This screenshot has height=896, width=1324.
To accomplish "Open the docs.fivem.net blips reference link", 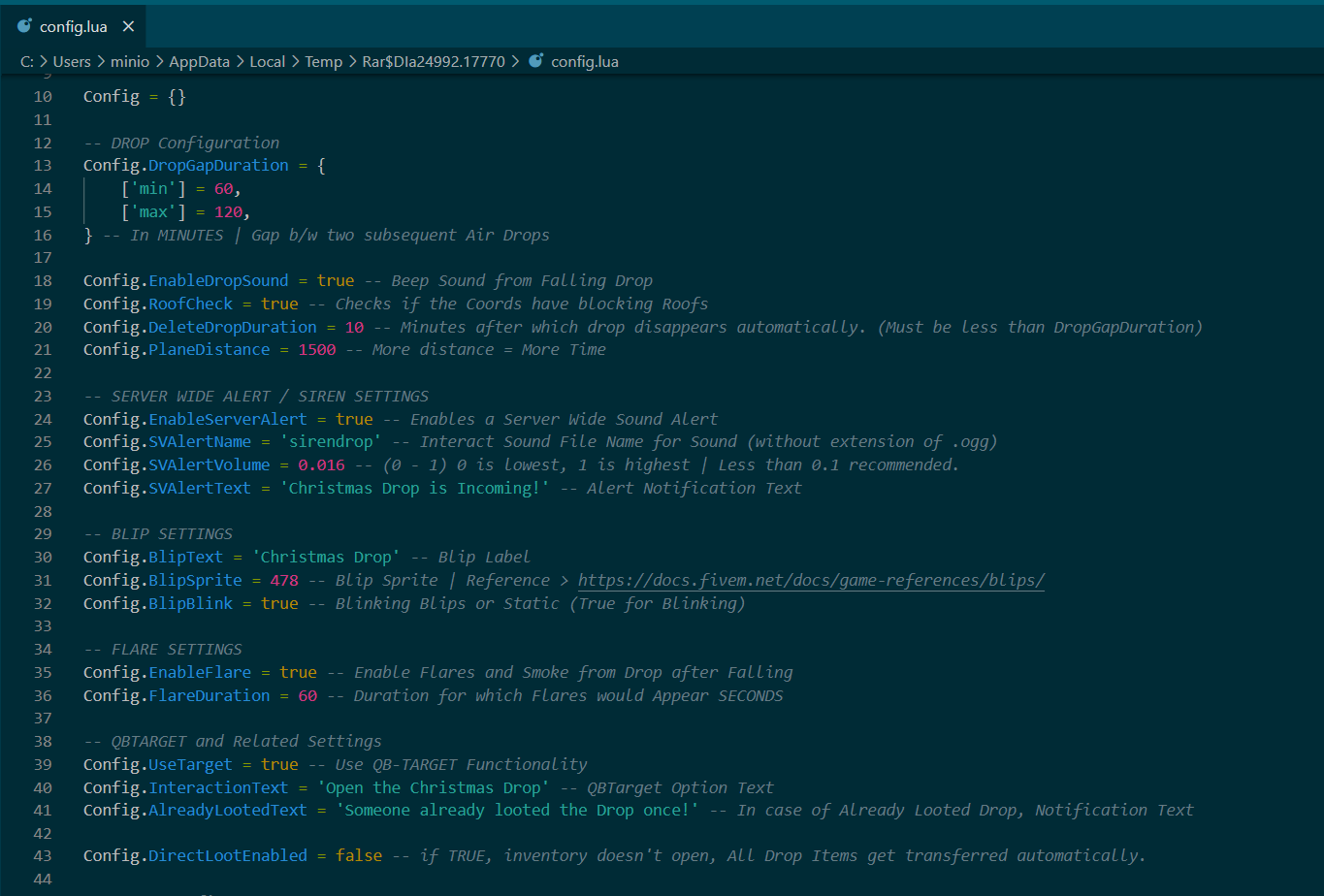I will pos(811,580).
